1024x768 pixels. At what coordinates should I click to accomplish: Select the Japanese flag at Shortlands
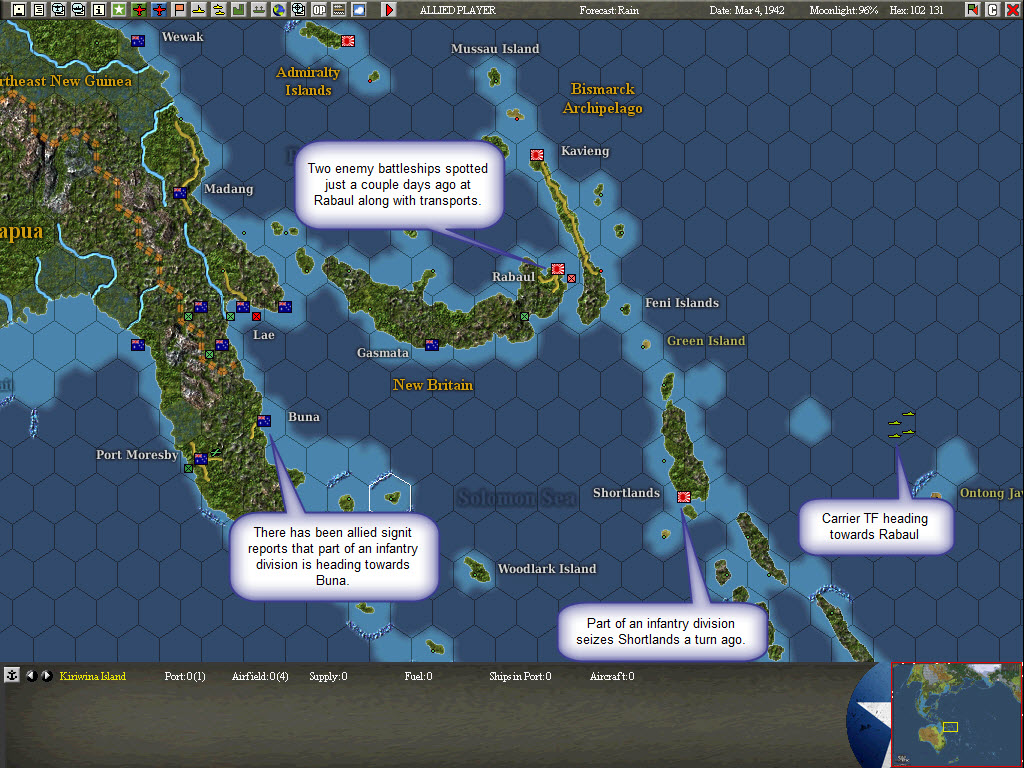point(684,497)
